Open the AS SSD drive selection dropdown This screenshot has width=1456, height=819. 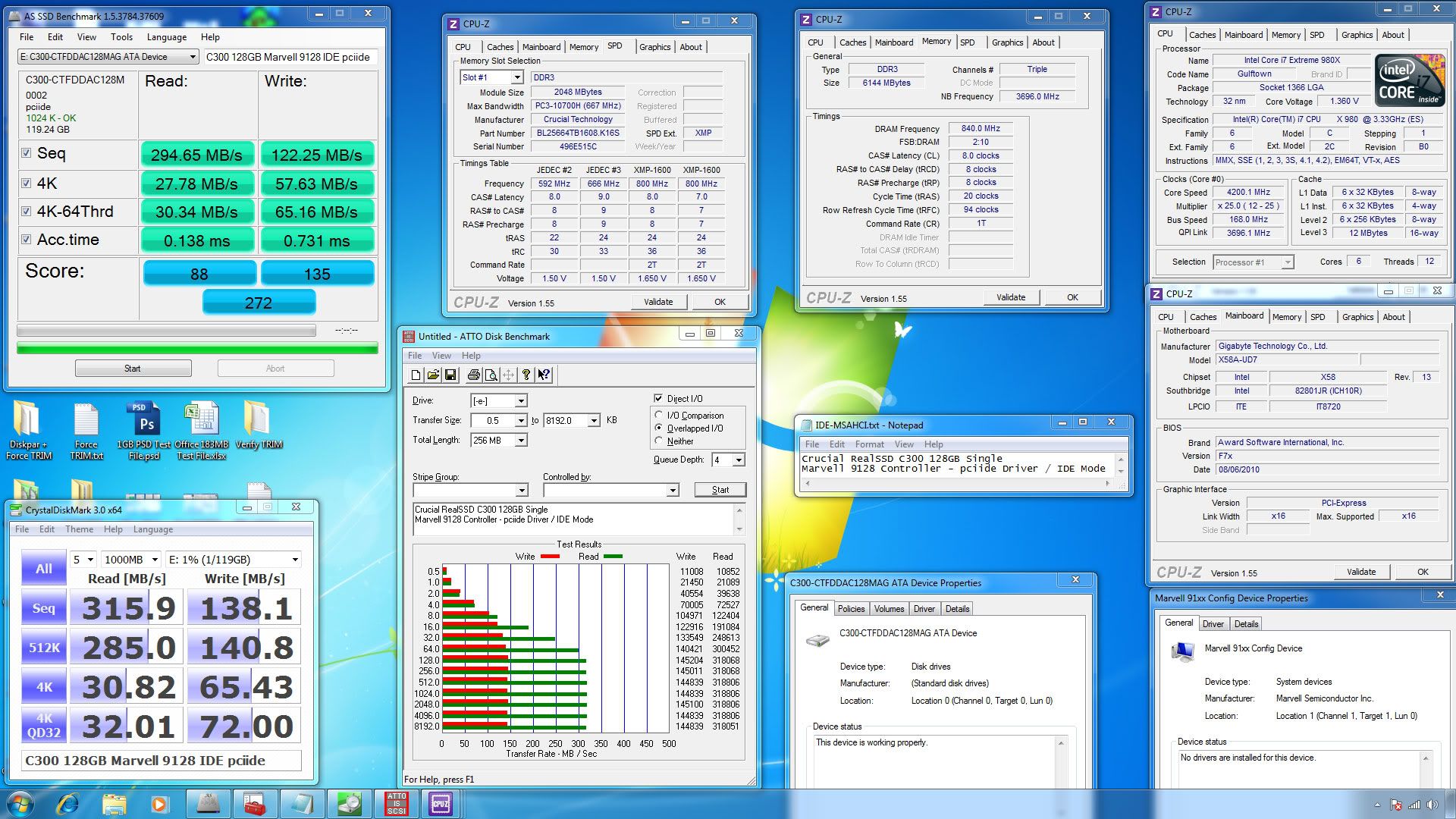point(193,57)
